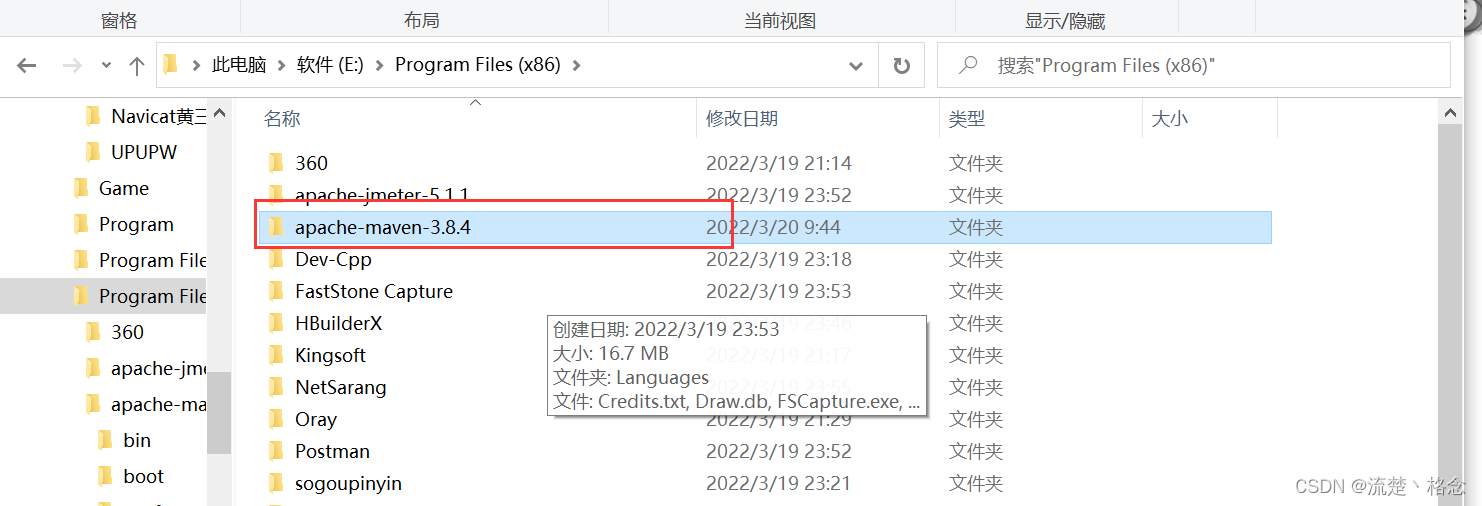
Task: Click navigation pane vertical scrollbar thumb
Action: tap(219, 412)
